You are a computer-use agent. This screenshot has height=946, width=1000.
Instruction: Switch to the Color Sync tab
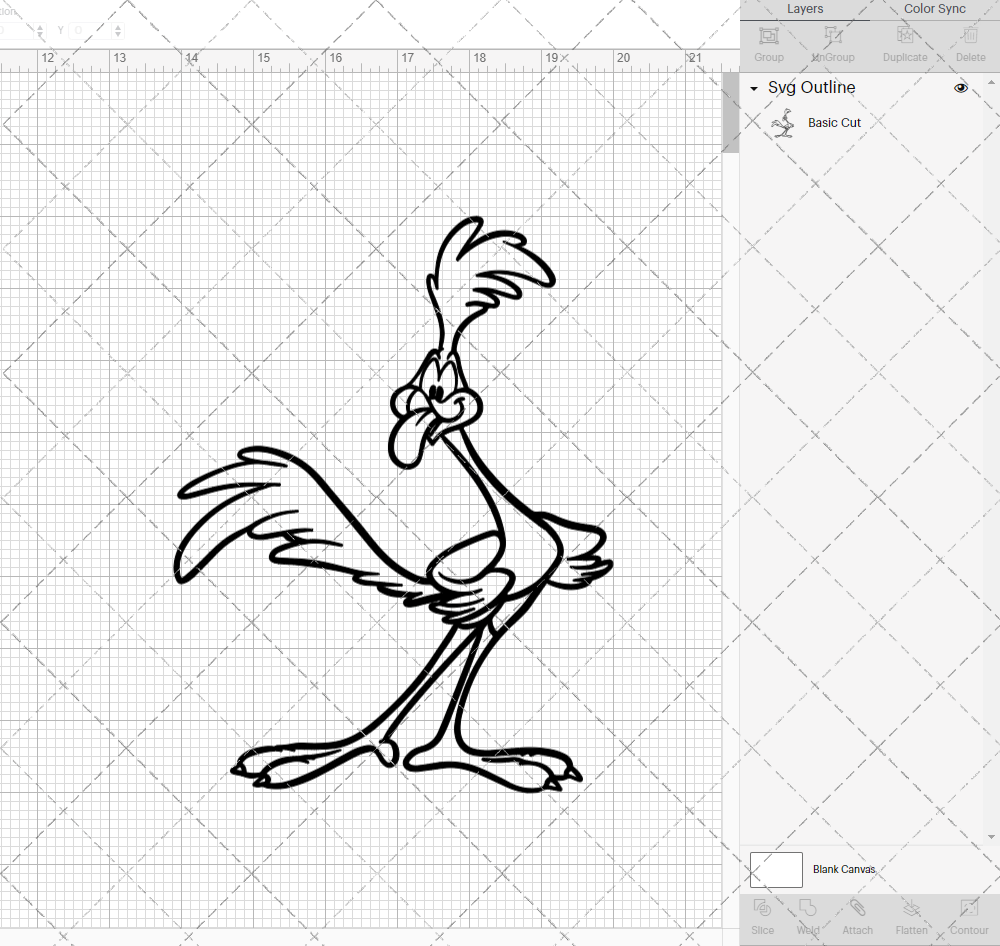934,9
